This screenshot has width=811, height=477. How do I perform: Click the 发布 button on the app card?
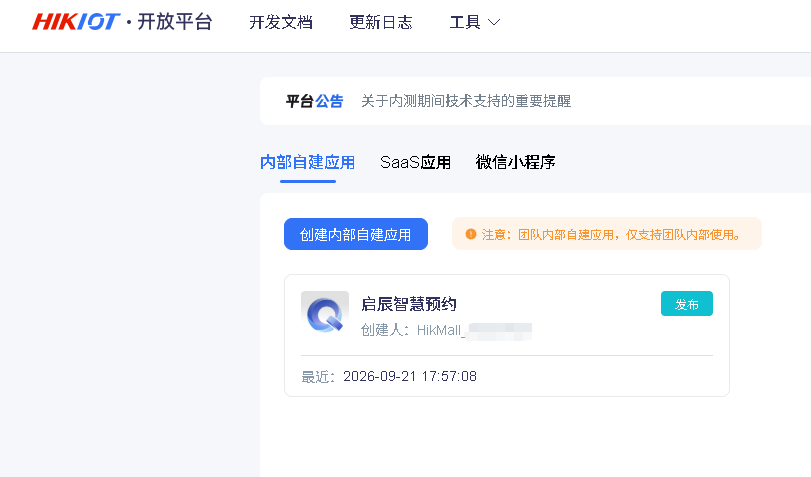pos(687,304)
